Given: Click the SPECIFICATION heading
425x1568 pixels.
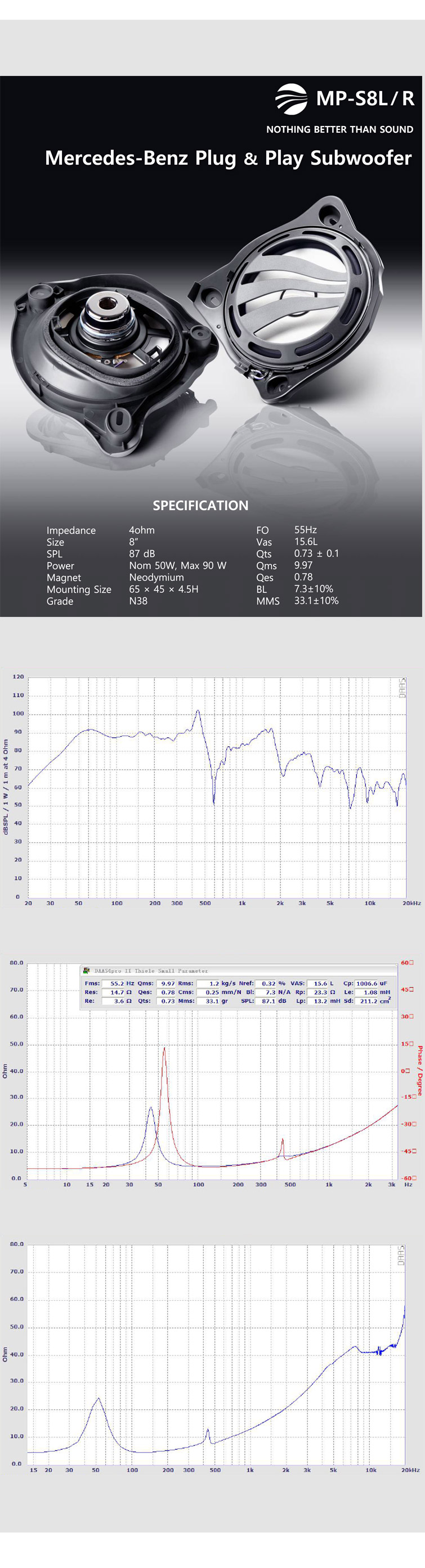Looking at the screenshot, I should [x=200, y=505].
